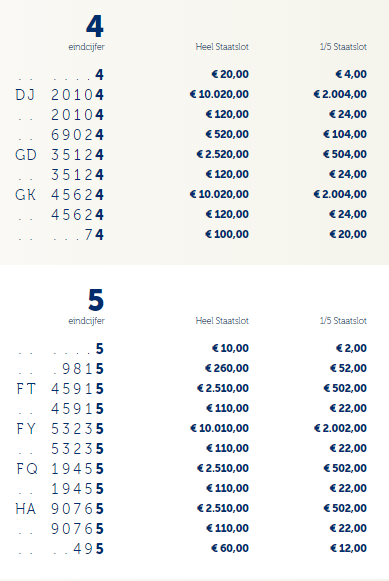Image resolution: width=389 pixels, height=581 pixels.
Task: Click 1/5 Staatslot column header in section 5
Action: [x=343, y=321]
